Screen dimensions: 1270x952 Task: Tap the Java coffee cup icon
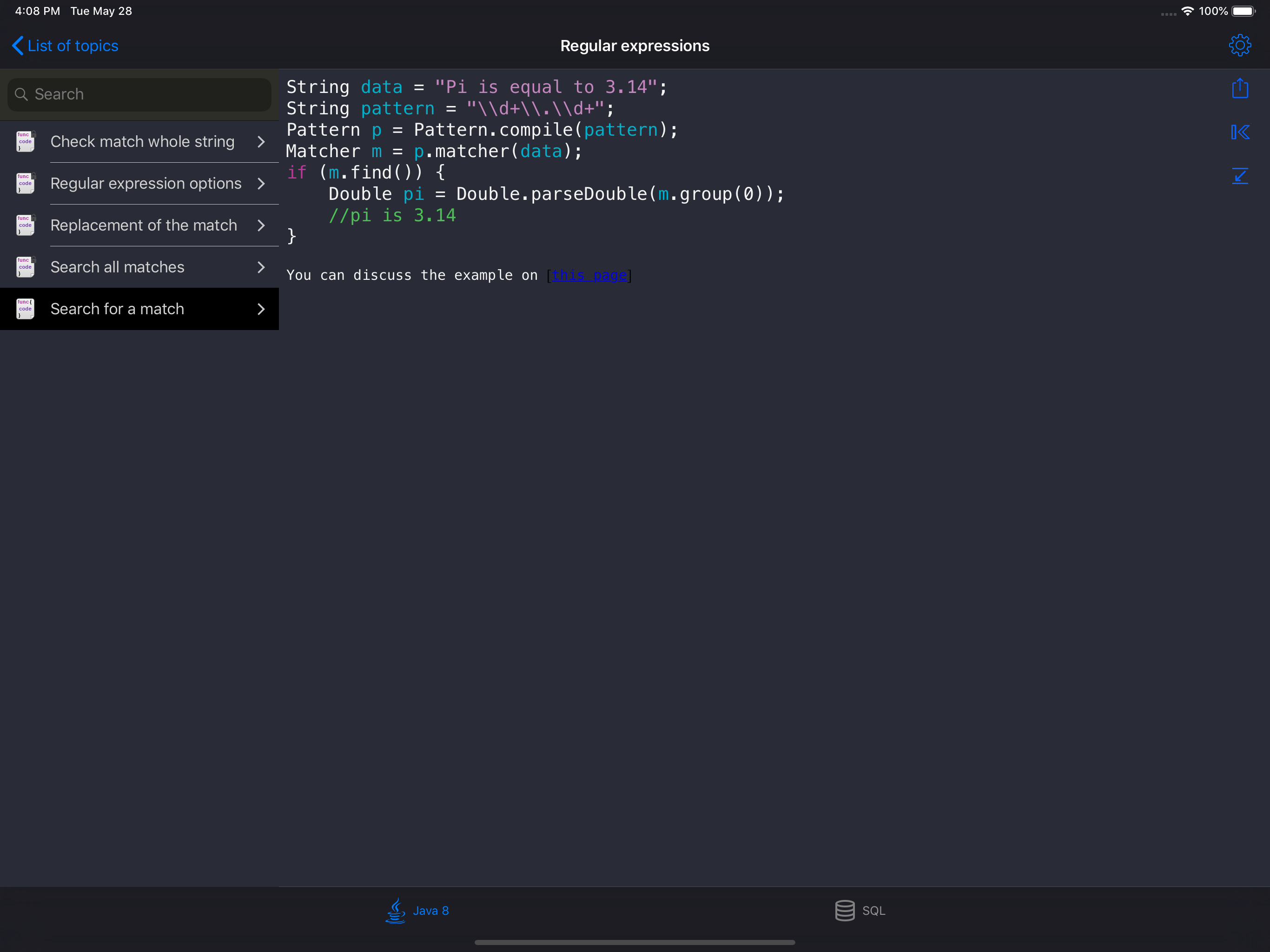pyautogui.click(x=396, y=910)
